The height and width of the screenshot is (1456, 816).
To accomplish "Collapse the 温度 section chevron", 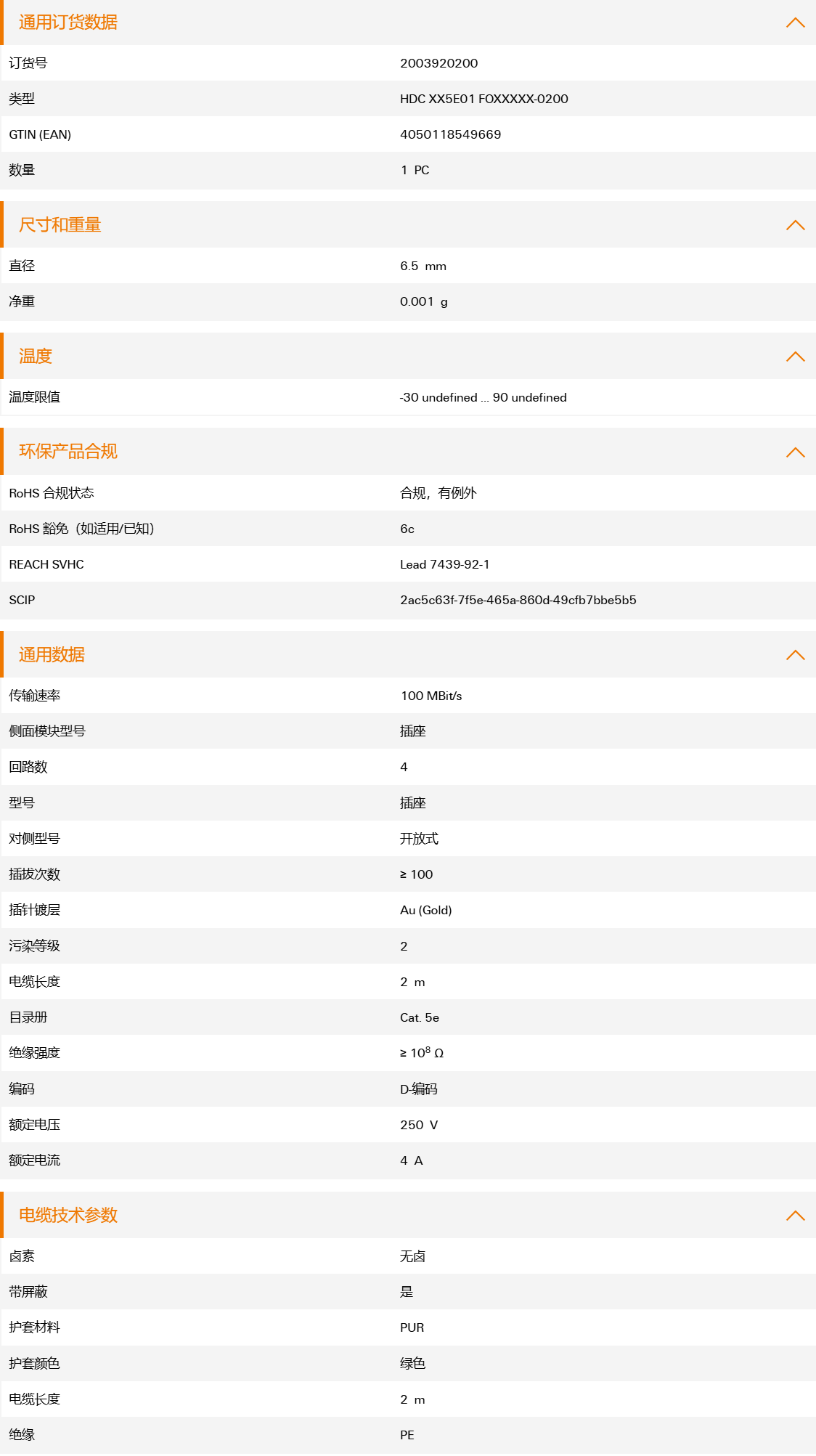I will coord(796,357).
